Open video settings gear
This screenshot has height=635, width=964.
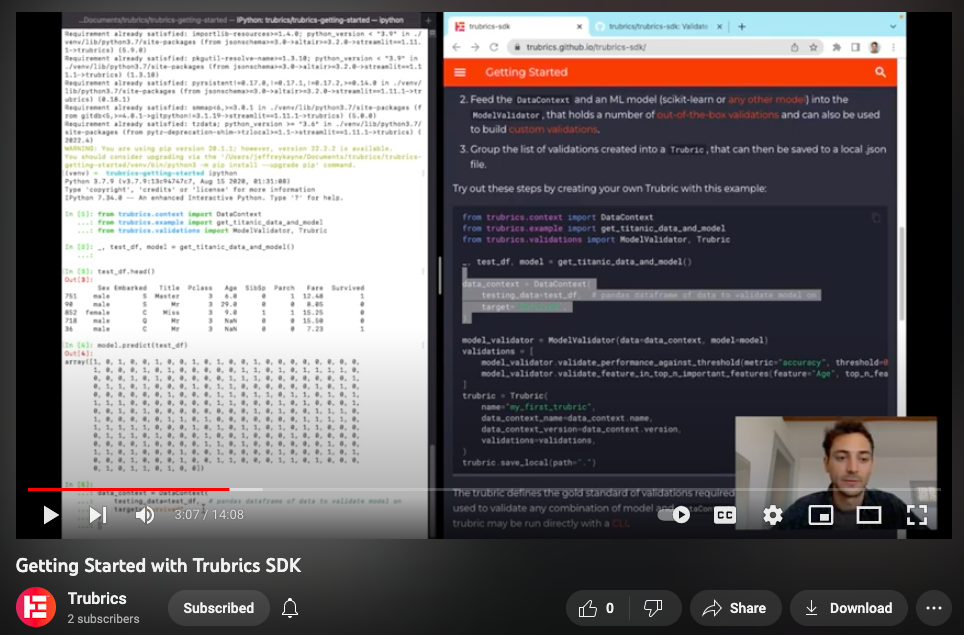tap(772, 515)
